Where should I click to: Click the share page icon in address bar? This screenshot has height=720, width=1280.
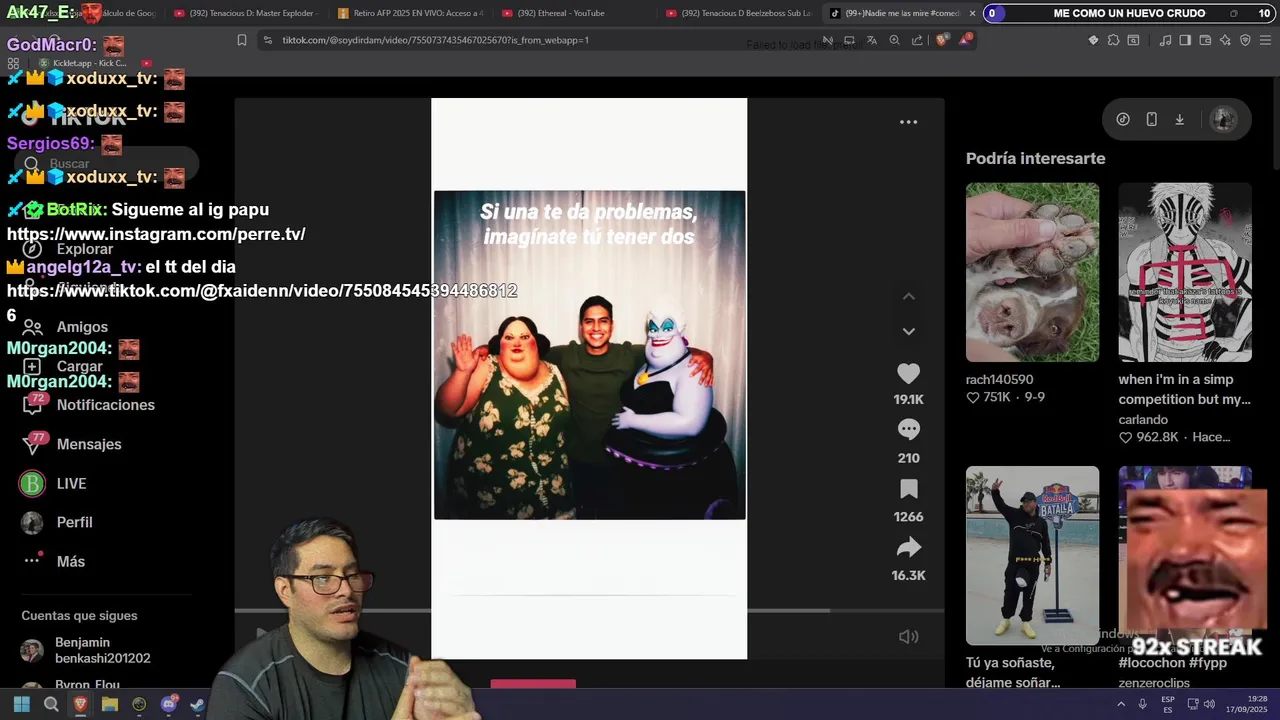[917, 40]
